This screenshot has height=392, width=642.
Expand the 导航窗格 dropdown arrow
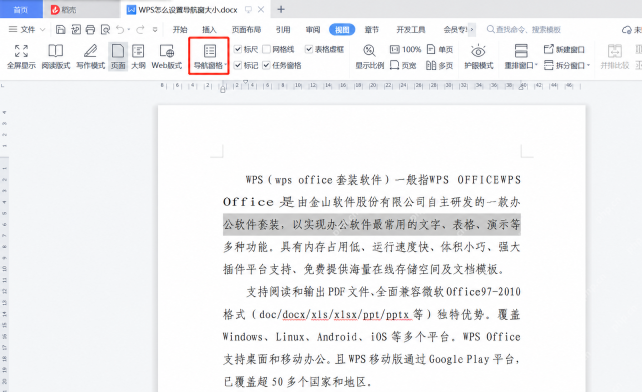tap(226, 65)
